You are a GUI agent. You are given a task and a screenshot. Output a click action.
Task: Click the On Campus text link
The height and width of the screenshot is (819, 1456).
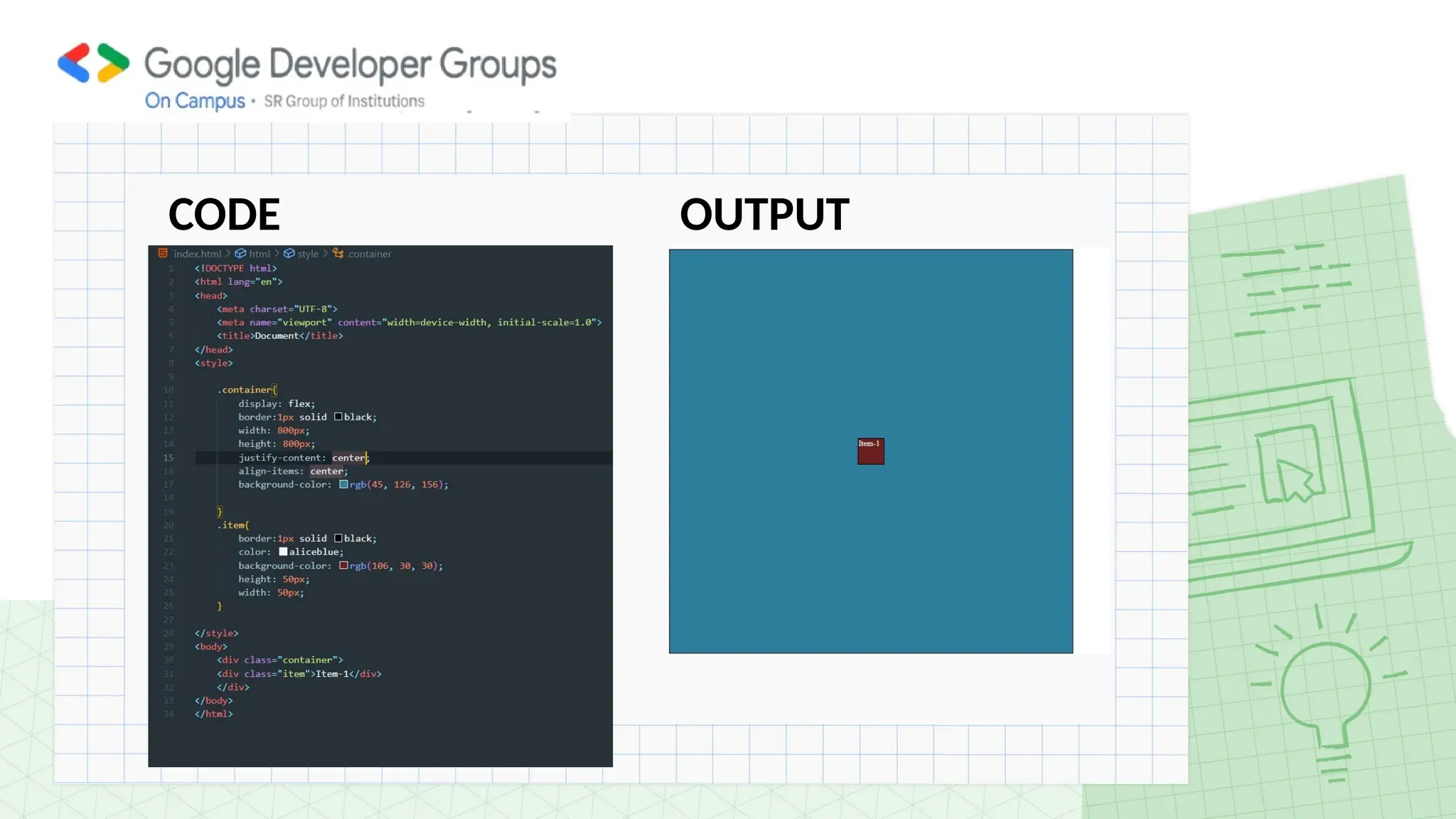[195, 100]
